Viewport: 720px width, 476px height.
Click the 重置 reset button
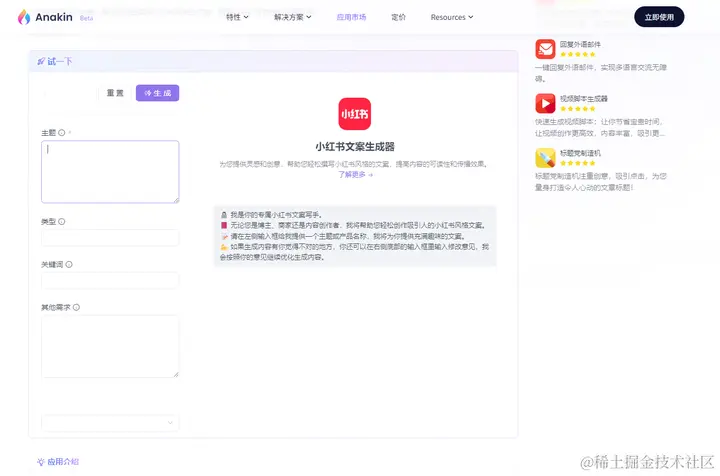(x=115, y=93)
